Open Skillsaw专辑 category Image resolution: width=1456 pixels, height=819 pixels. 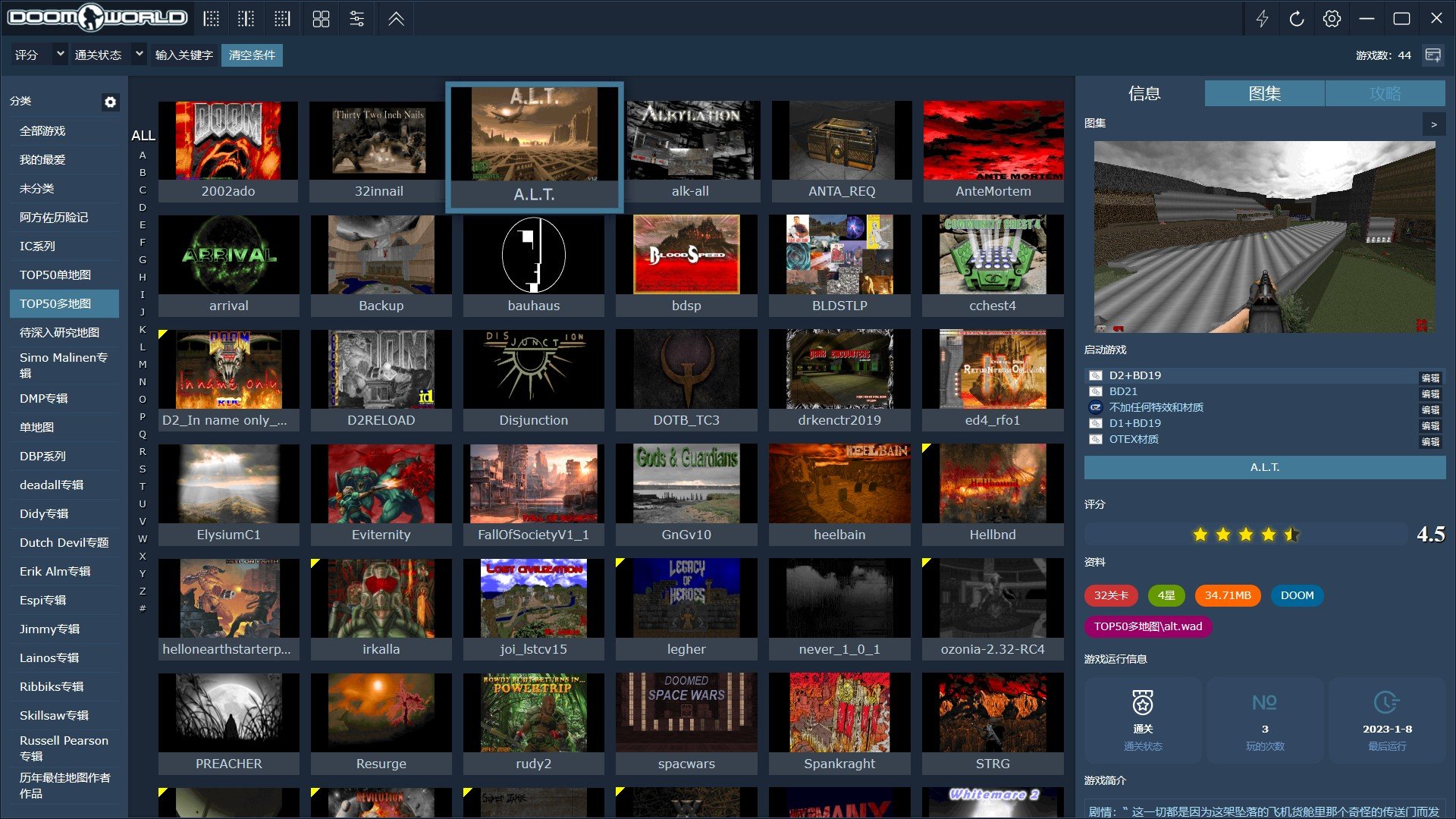pos(64,716)
